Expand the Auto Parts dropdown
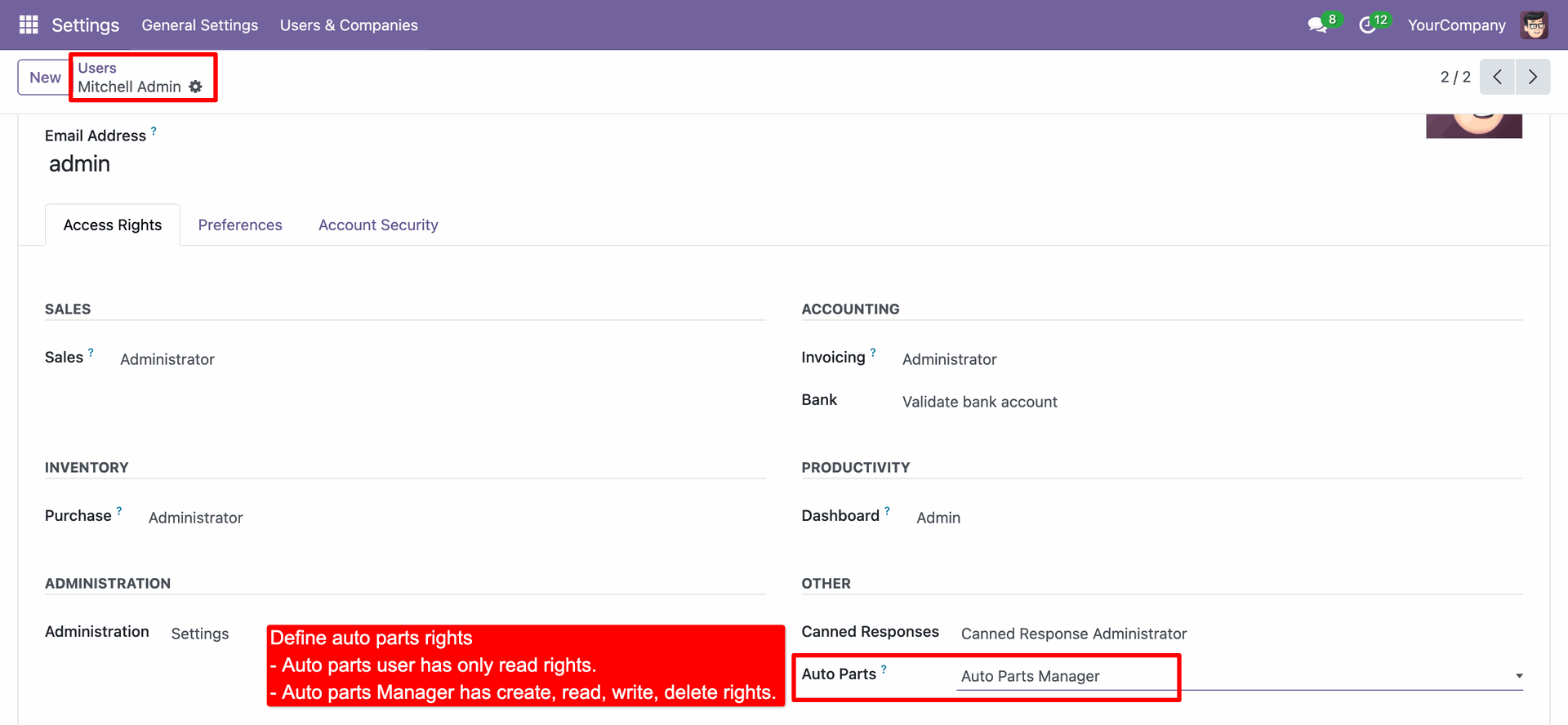 tap(1518, 676)
